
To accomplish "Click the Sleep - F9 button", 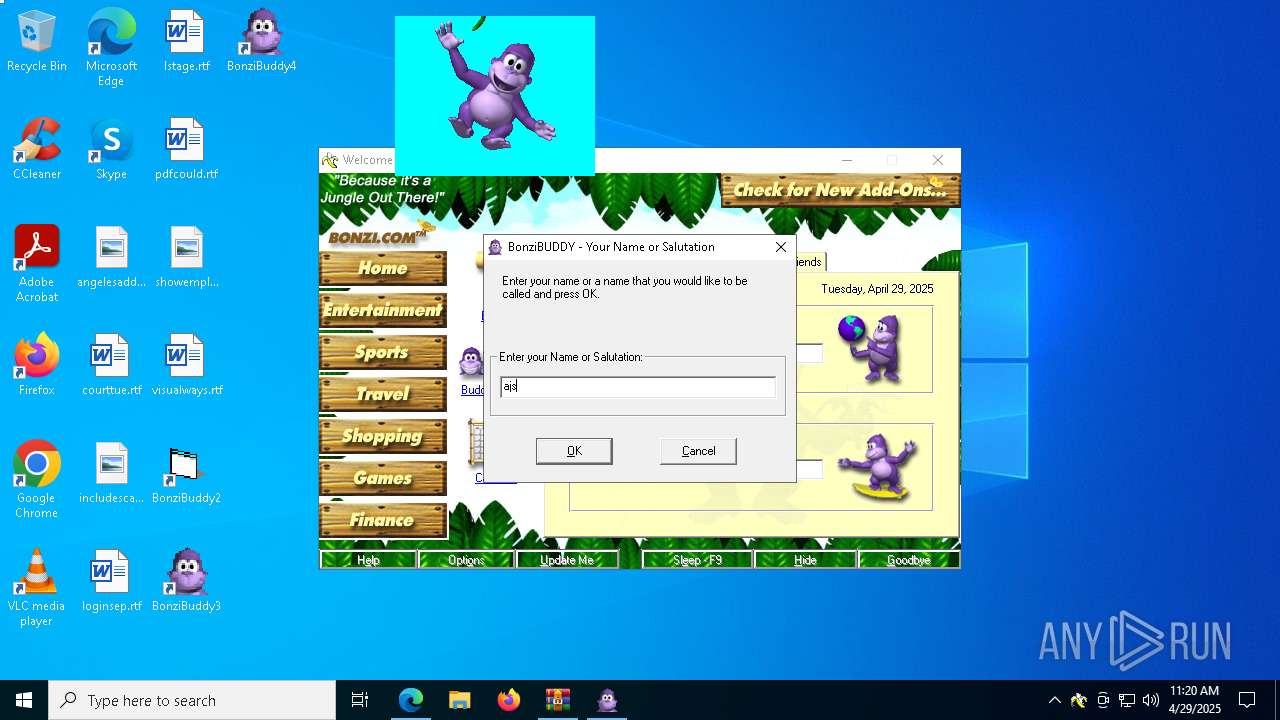I will click(x=697, y=560).
